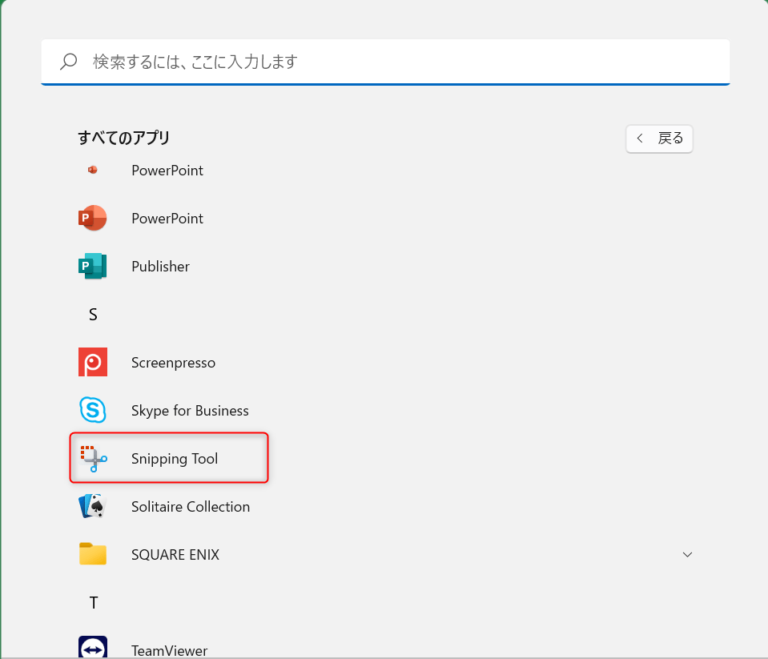Expand the SQUARE ENIX folder chevron

687,554
